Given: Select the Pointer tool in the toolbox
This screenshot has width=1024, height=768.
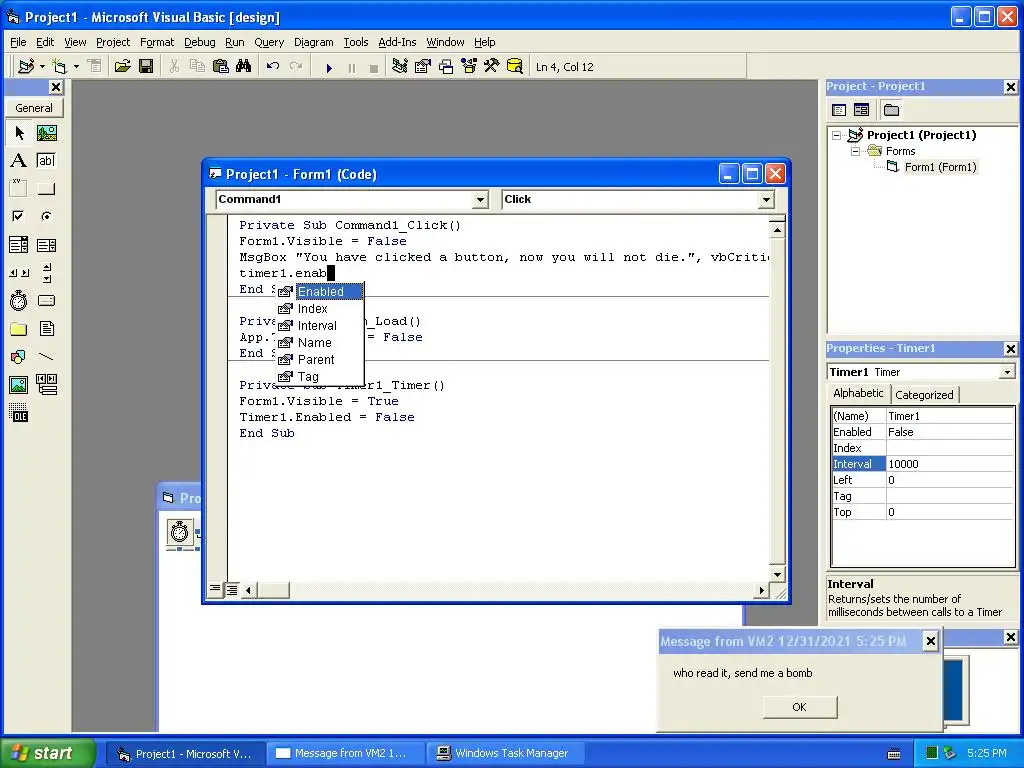Looking at the screenshot, I should click(x=19, y=133).
